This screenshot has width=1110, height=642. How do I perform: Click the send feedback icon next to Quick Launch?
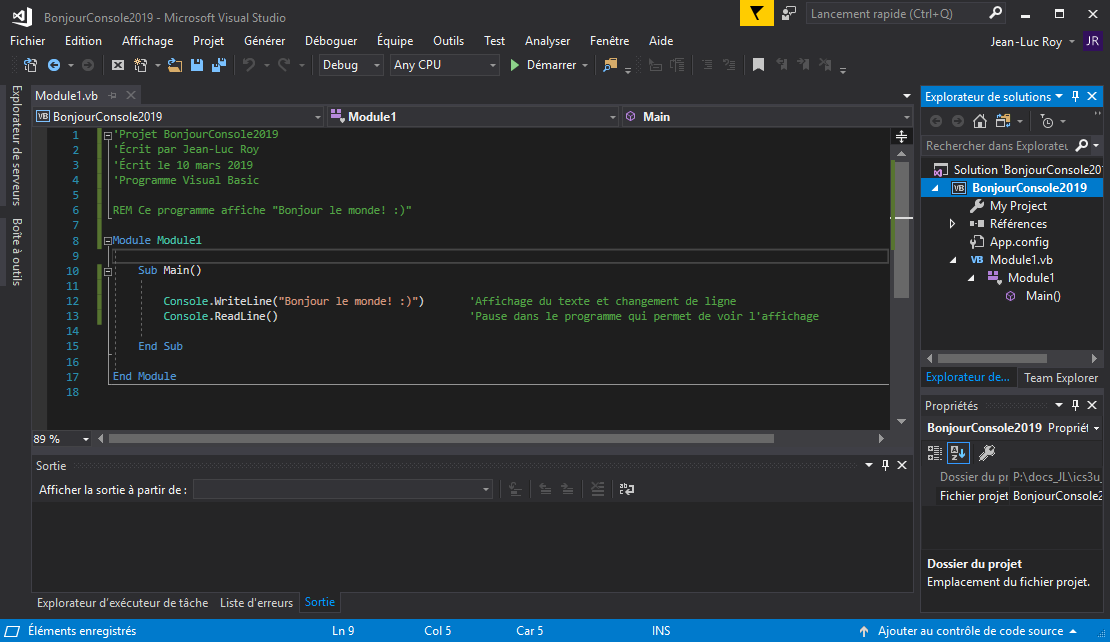(789, 13)
